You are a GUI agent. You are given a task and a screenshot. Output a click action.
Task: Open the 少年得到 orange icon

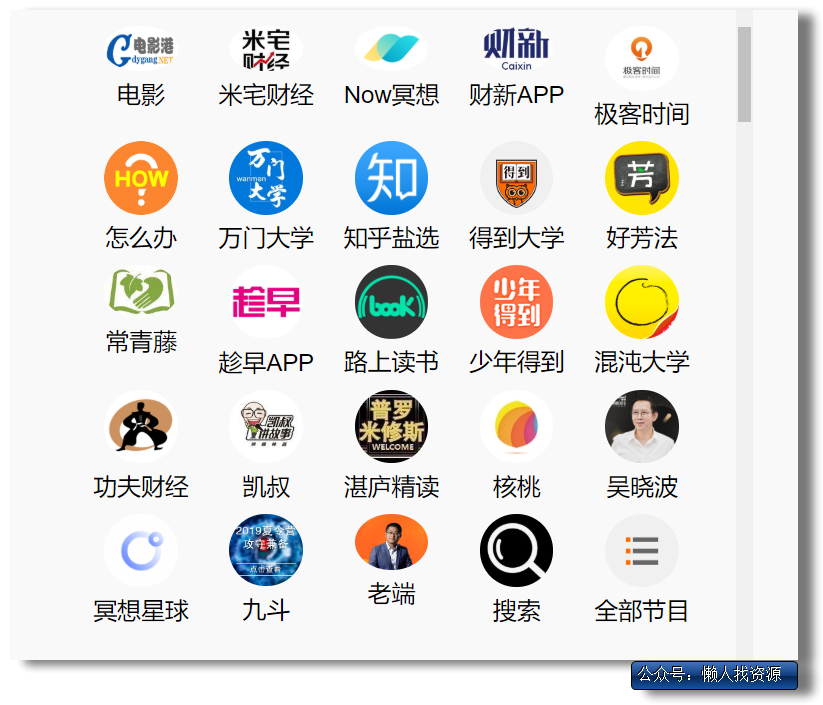(516, 302)
